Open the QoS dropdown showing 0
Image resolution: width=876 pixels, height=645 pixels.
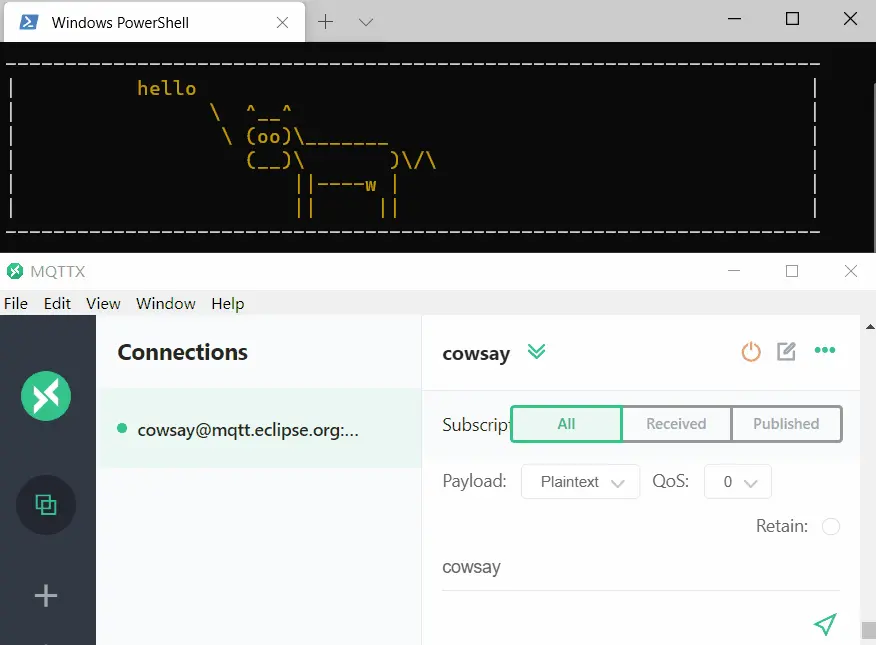pyautogui.click(x=738, y=481)
